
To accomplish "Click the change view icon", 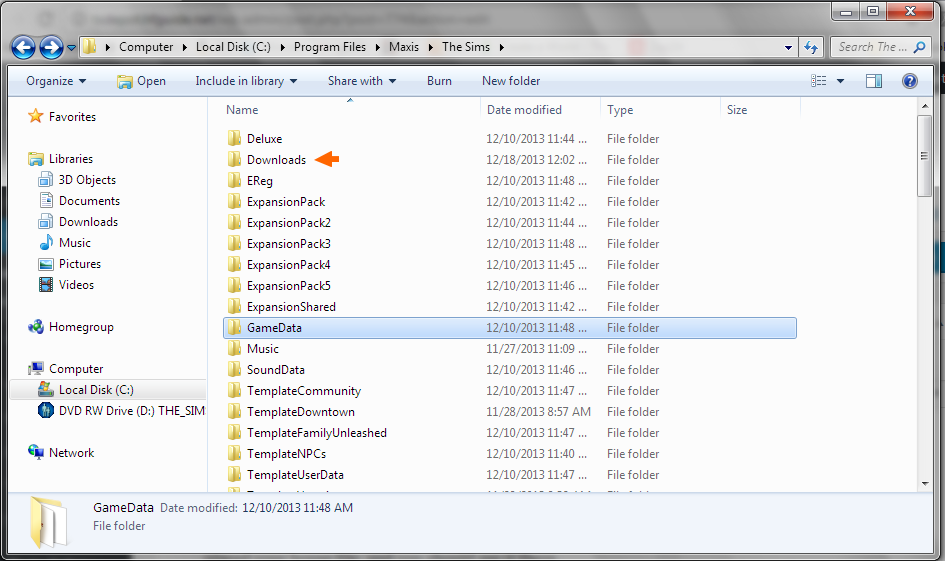I will tap(820, 81).
